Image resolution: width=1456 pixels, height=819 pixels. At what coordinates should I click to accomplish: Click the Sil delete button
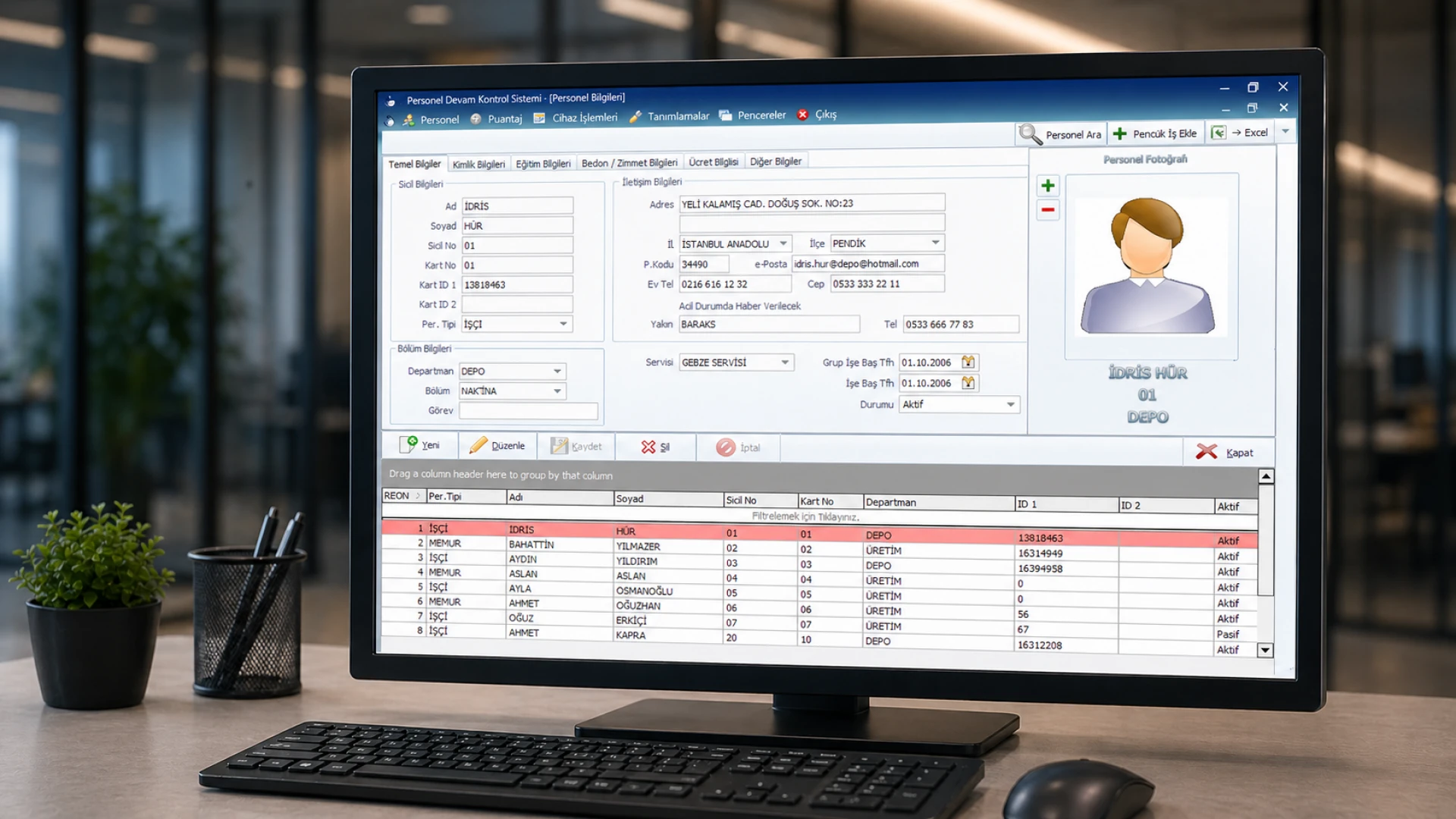tap(656, 447)
